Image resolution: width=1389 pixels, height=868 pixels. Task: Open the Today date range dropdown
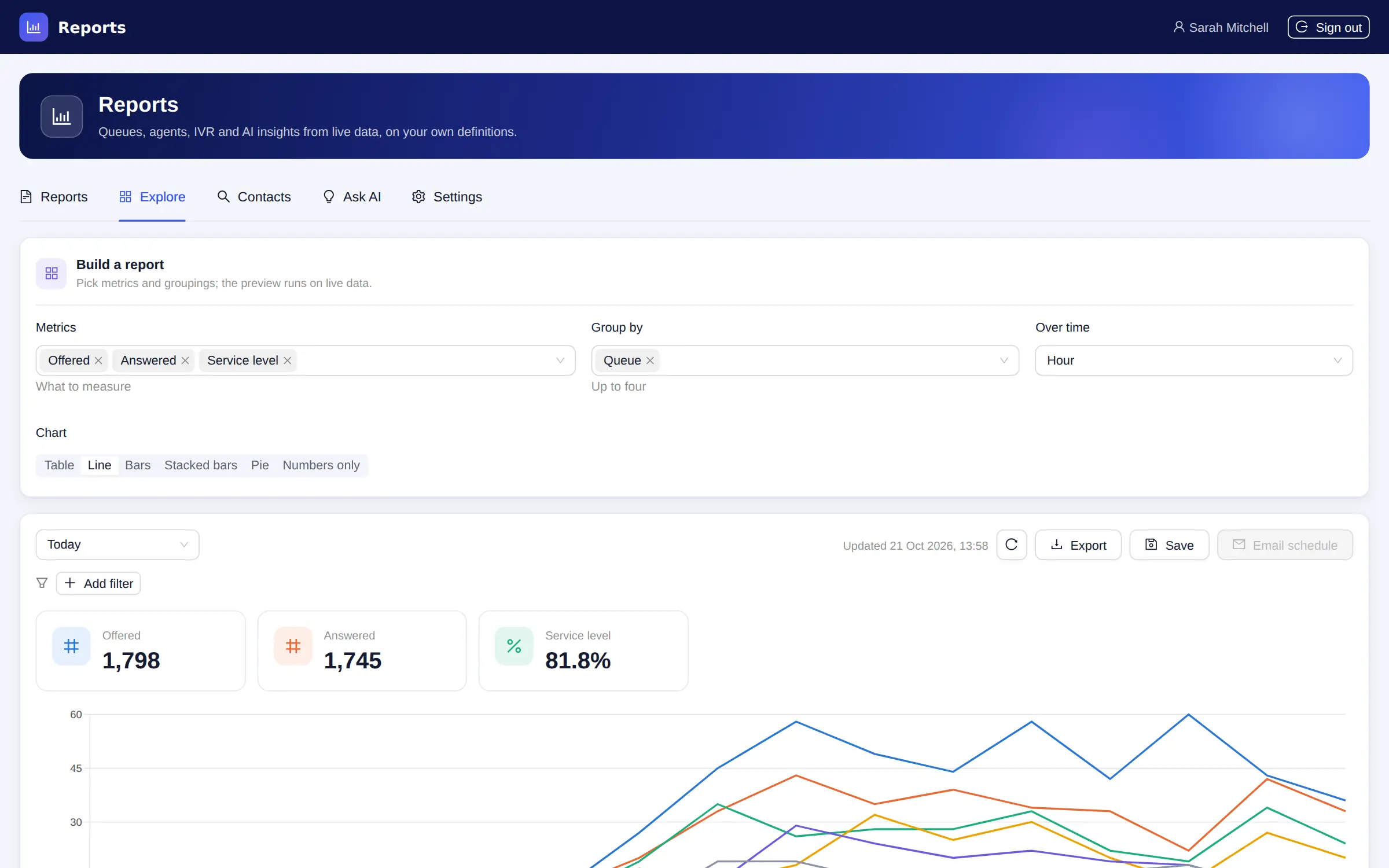[x=117, y=545]
